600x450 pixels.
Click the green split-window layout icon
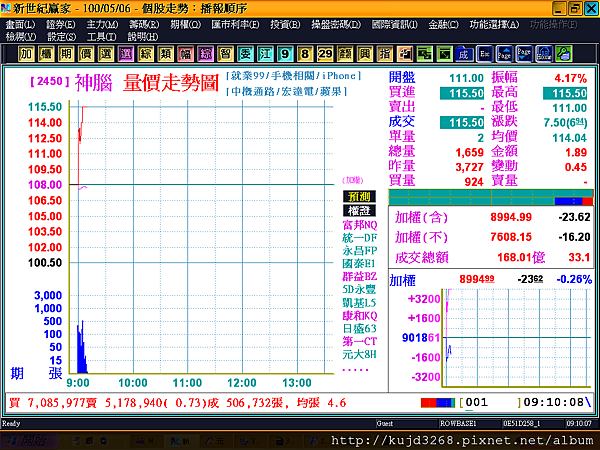(x=425, y=54)
